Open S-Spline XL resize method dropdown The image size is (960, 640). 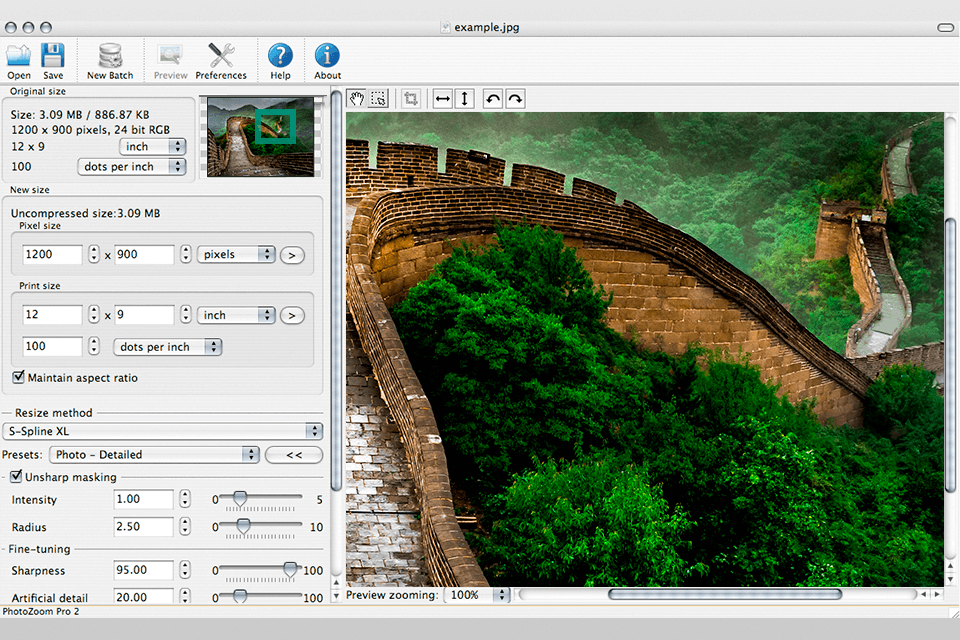coord(162,431)
